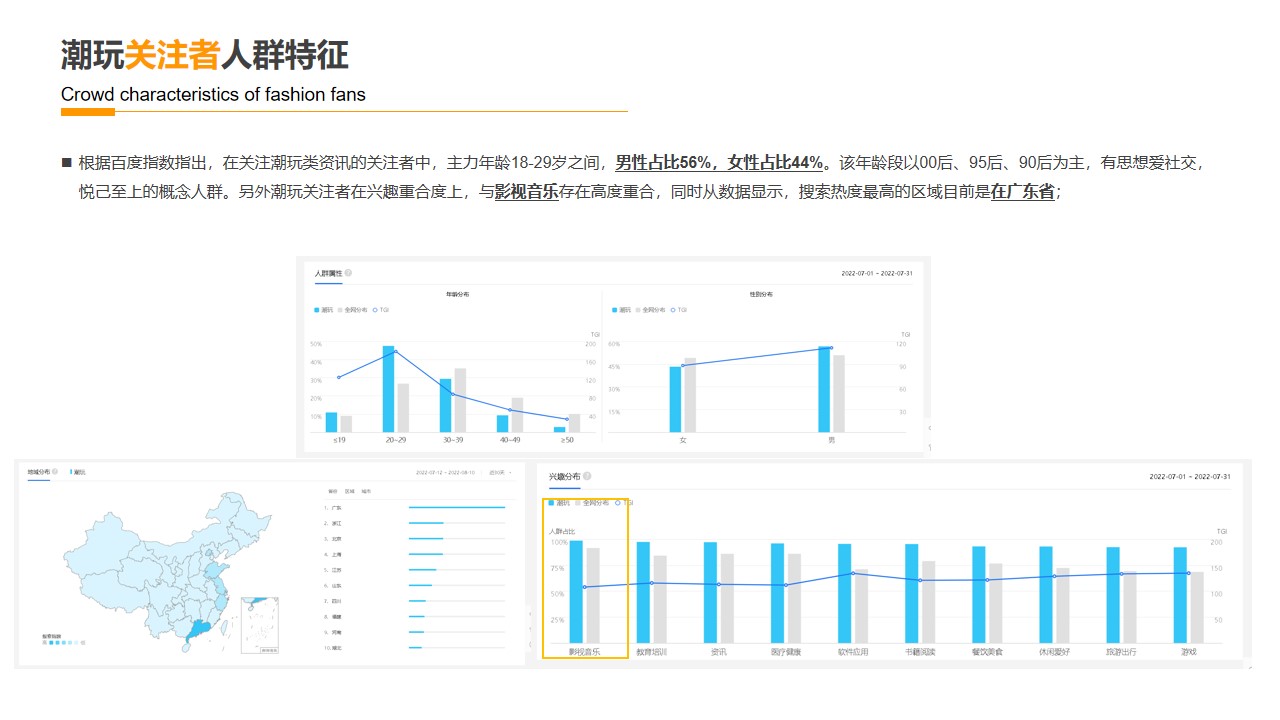Click 餐饮美食 blue interest bar
Screen dimensions: 1280x720
point(978,595)
